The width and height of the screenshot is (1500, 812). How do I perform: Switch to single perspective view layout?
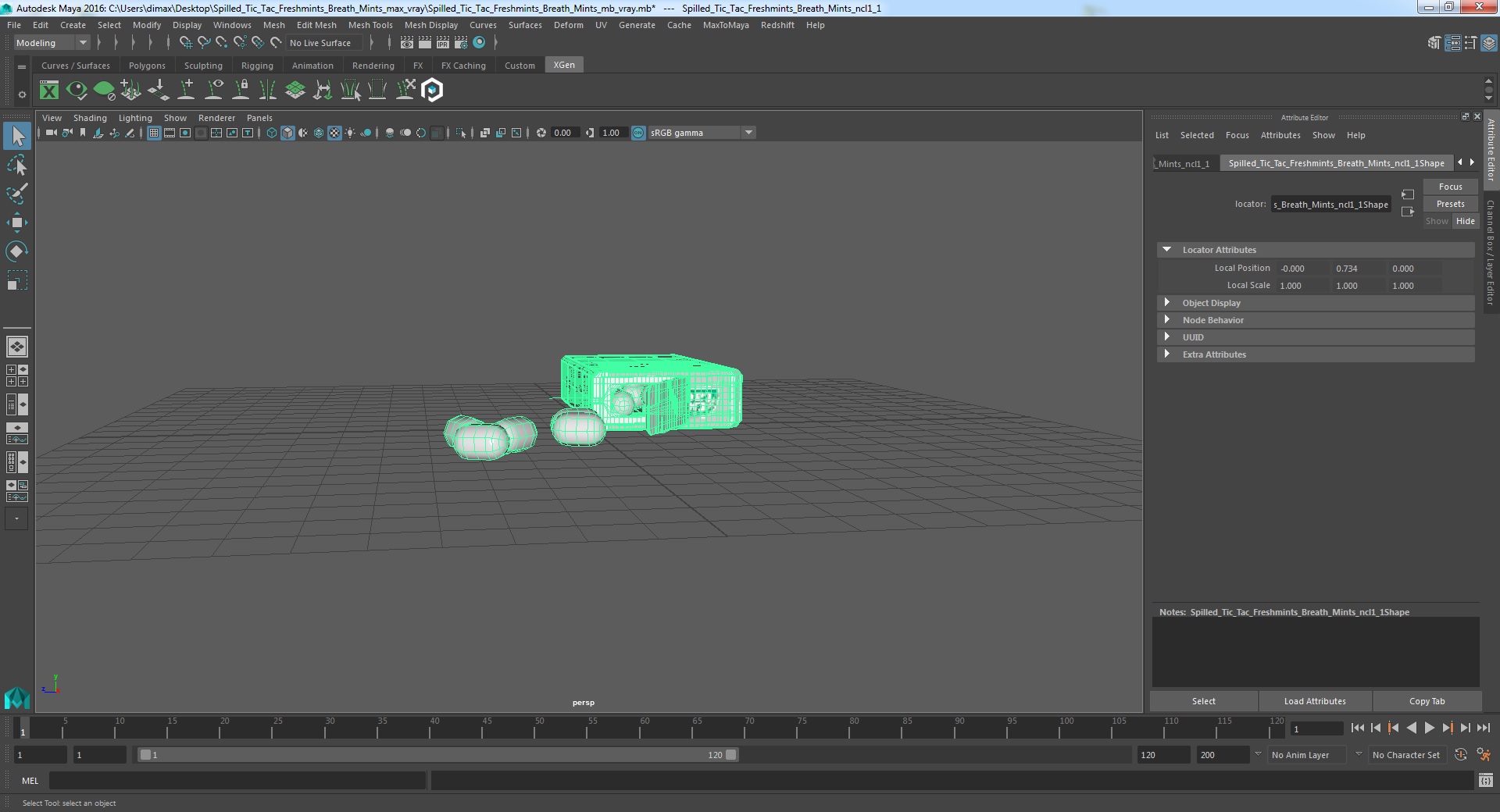click(x=17, y=346)
